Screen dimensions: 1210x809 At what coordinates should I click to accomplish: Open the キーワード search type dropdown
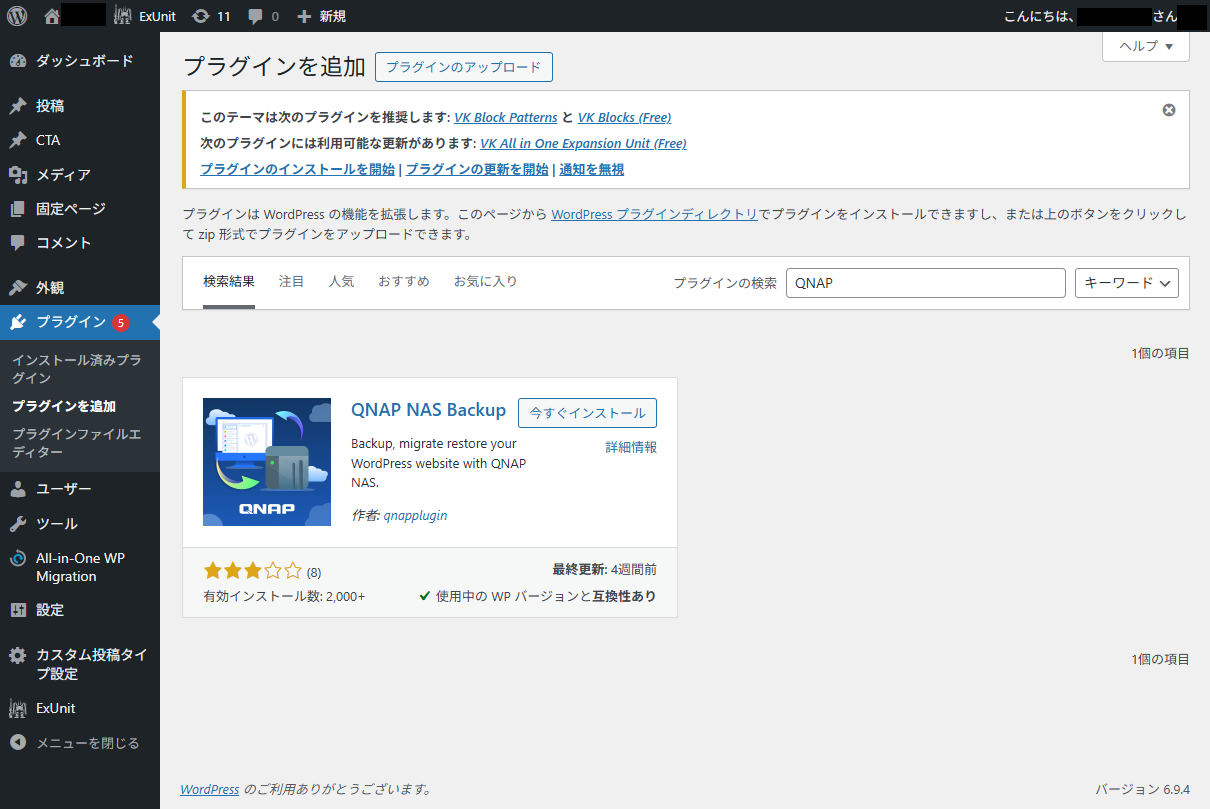coord(1127,283)
